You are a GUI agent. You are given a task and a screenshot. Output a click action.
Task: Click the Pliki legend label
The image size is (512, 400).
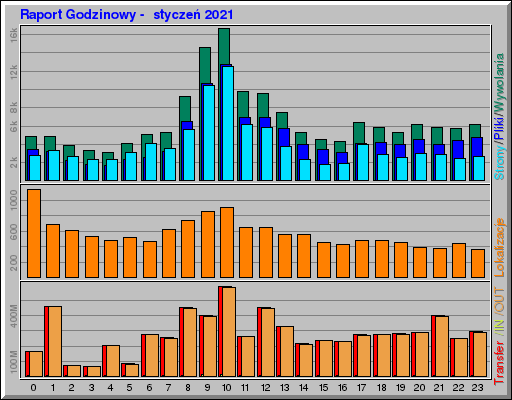tap(499, 128)
